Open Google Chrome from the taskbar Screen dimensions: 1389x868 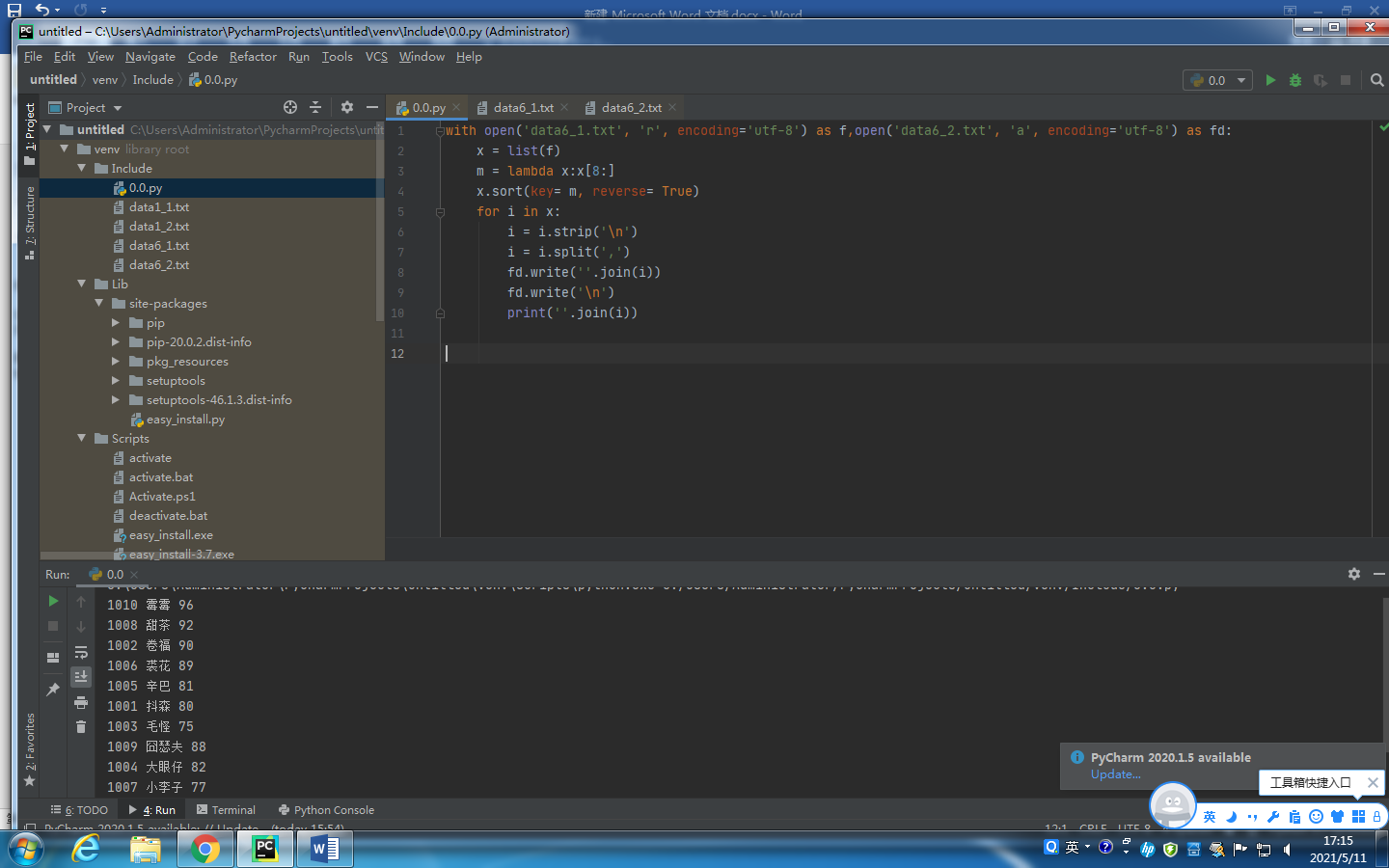pos(204,849)
